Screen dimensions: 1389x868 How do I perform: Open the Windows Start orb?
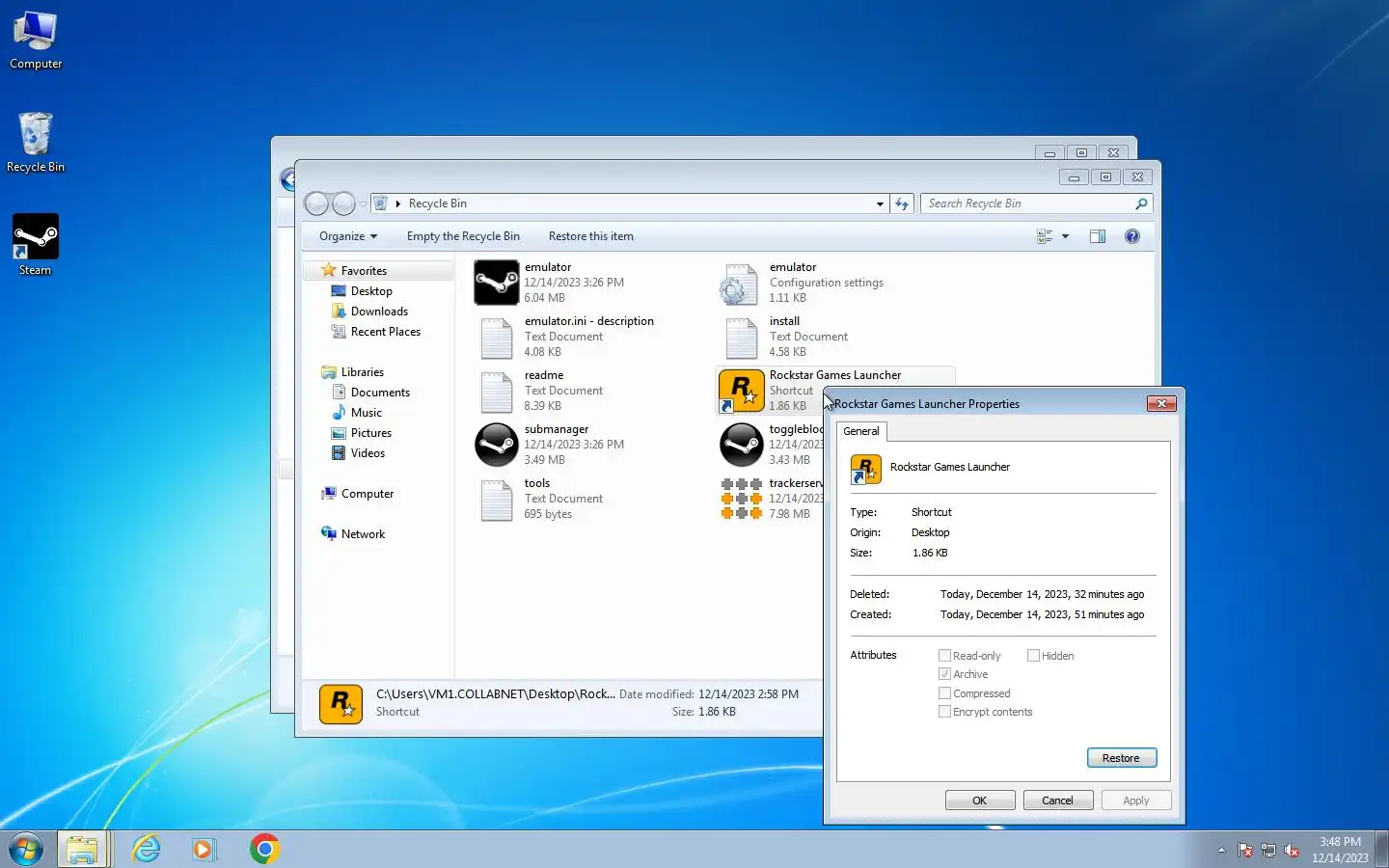[26, 849]
